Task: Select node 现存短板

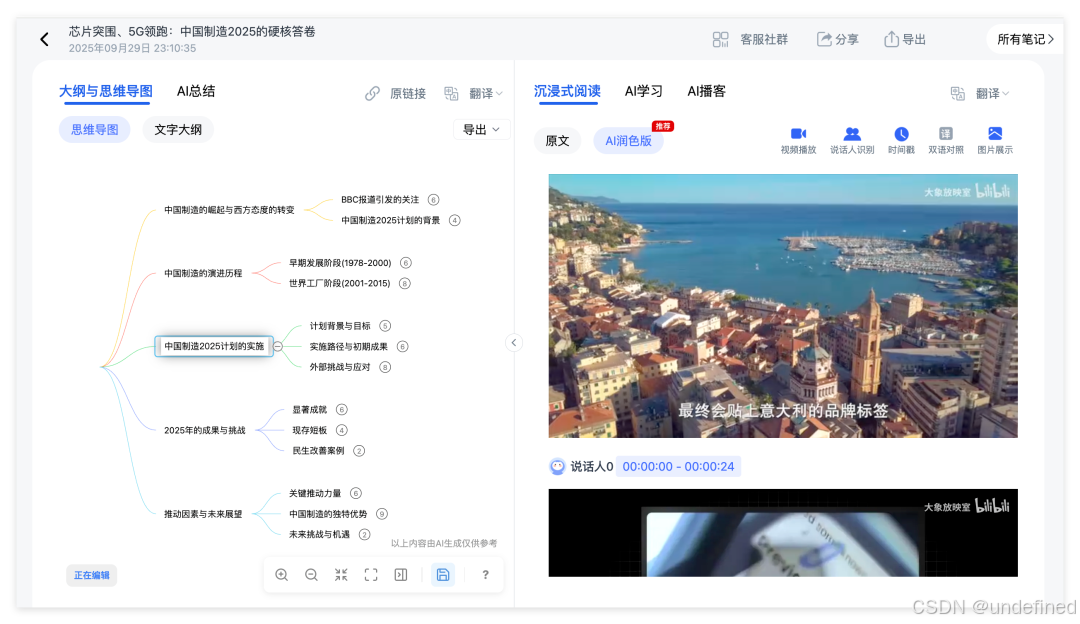Action: tap(310, 430)
